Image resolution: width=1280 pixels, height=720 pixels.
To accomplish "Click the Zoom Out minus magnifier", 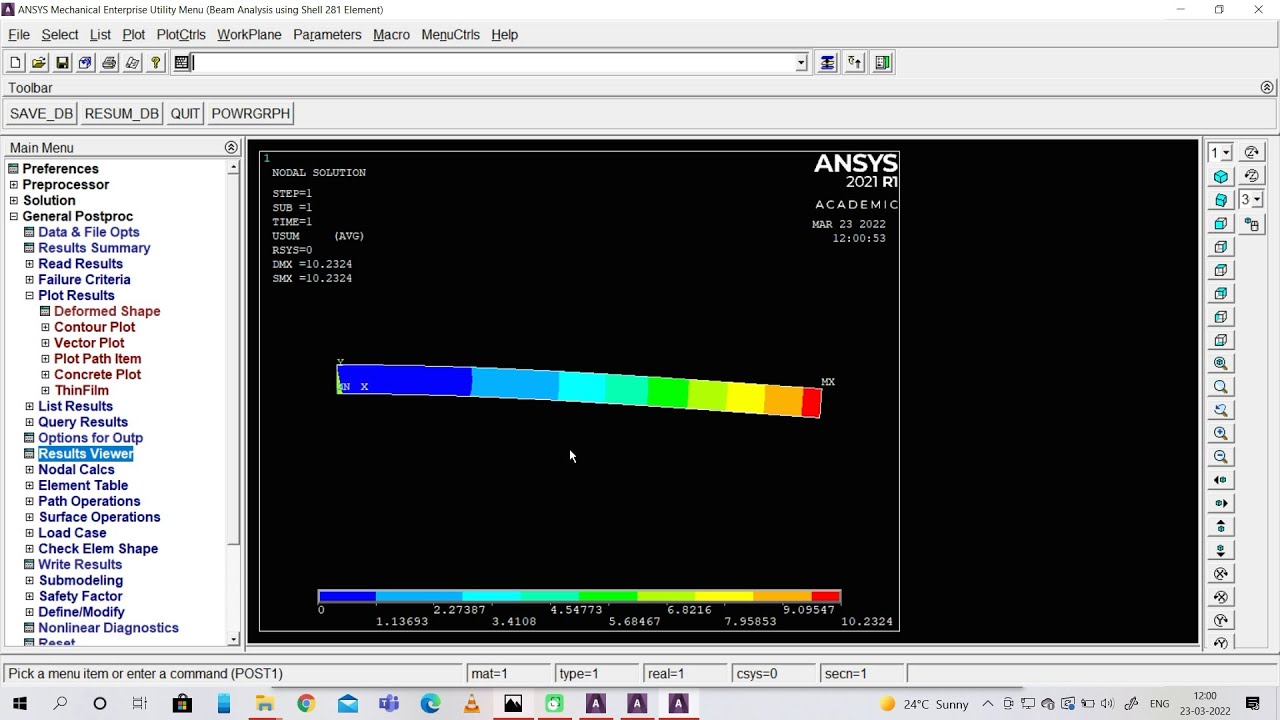I will pos(1221,457).
